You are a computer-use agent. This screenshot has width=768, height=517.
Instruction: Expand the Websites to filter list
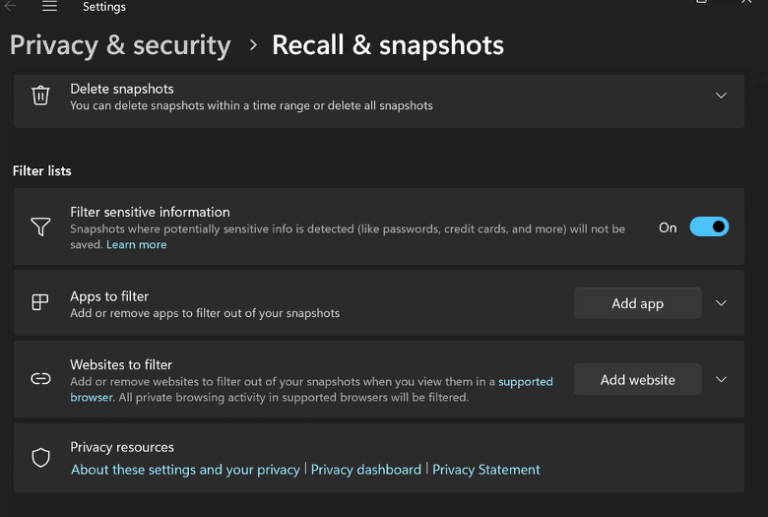click(721, 380)
